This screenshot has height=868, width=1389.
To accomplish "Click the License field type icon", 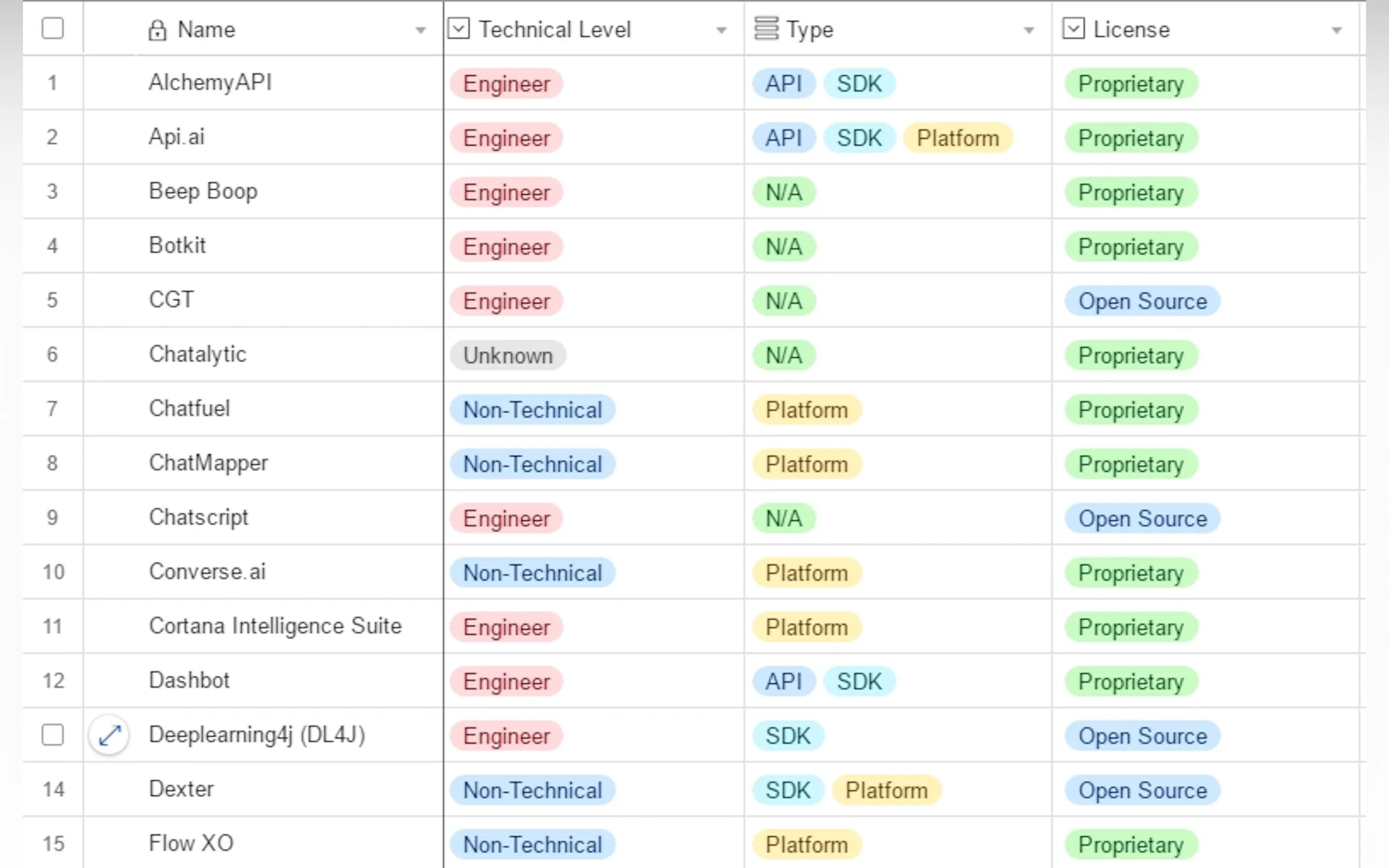I will (1073, 29).
